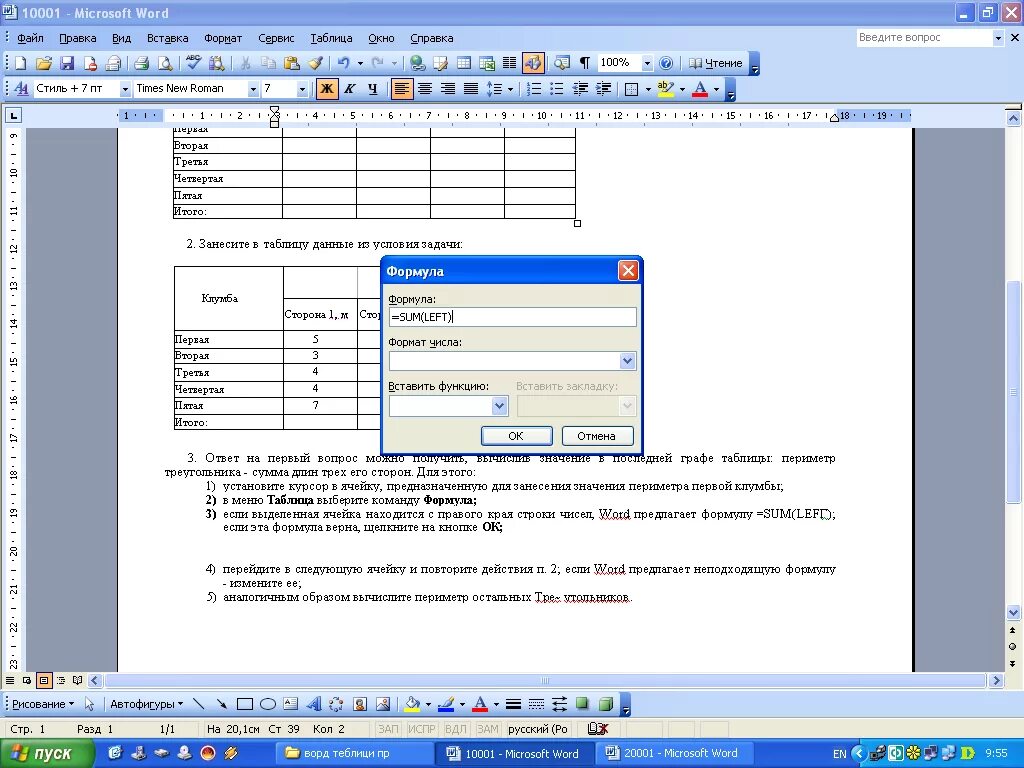Select the Rectangle drawing tool

[245, 704]
